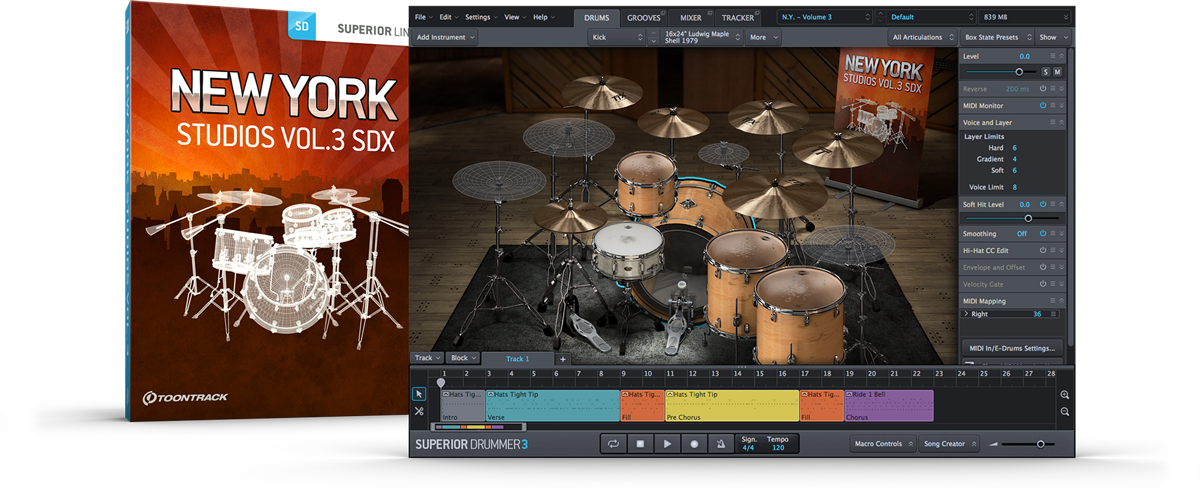
Task: Open the MIDI Mapping section menu icon
Action: point(1052,301)
